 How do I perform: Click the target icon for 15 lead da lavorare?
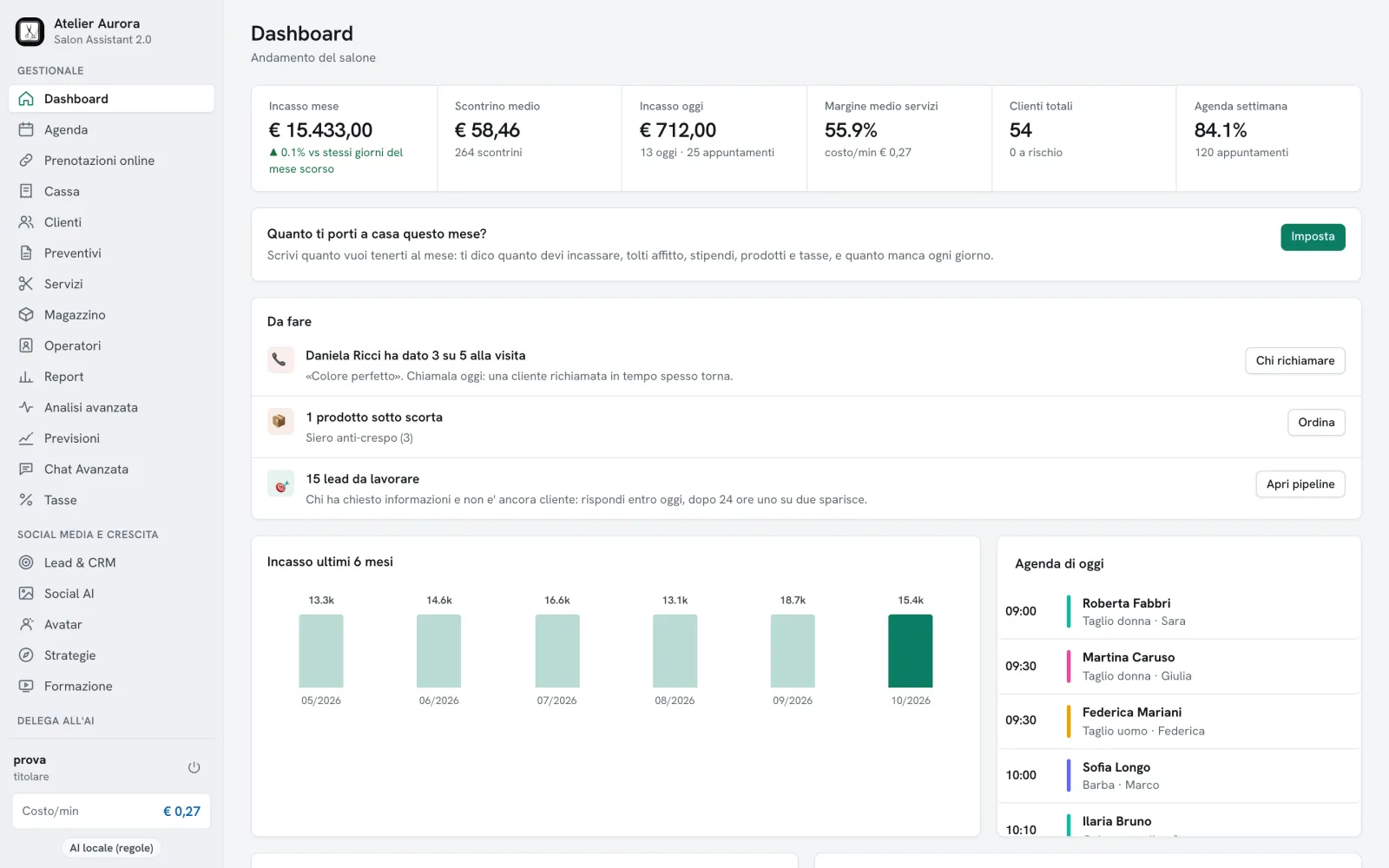pyautogui.click(x=280, y=483)
